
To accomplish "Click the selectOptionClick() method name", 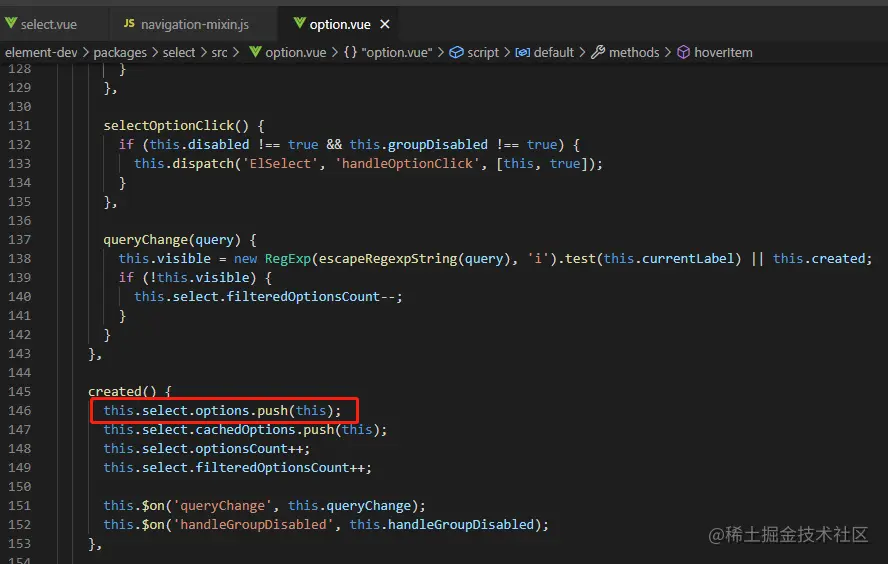I will 176,126.
